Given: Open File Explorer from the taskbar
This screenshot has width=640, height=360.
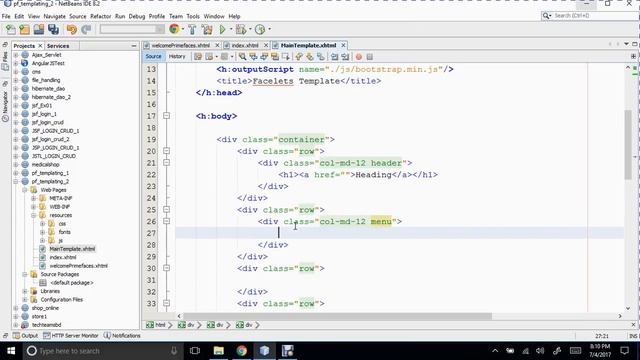Looking at the screenshot, I should click(x=219, y=351).
